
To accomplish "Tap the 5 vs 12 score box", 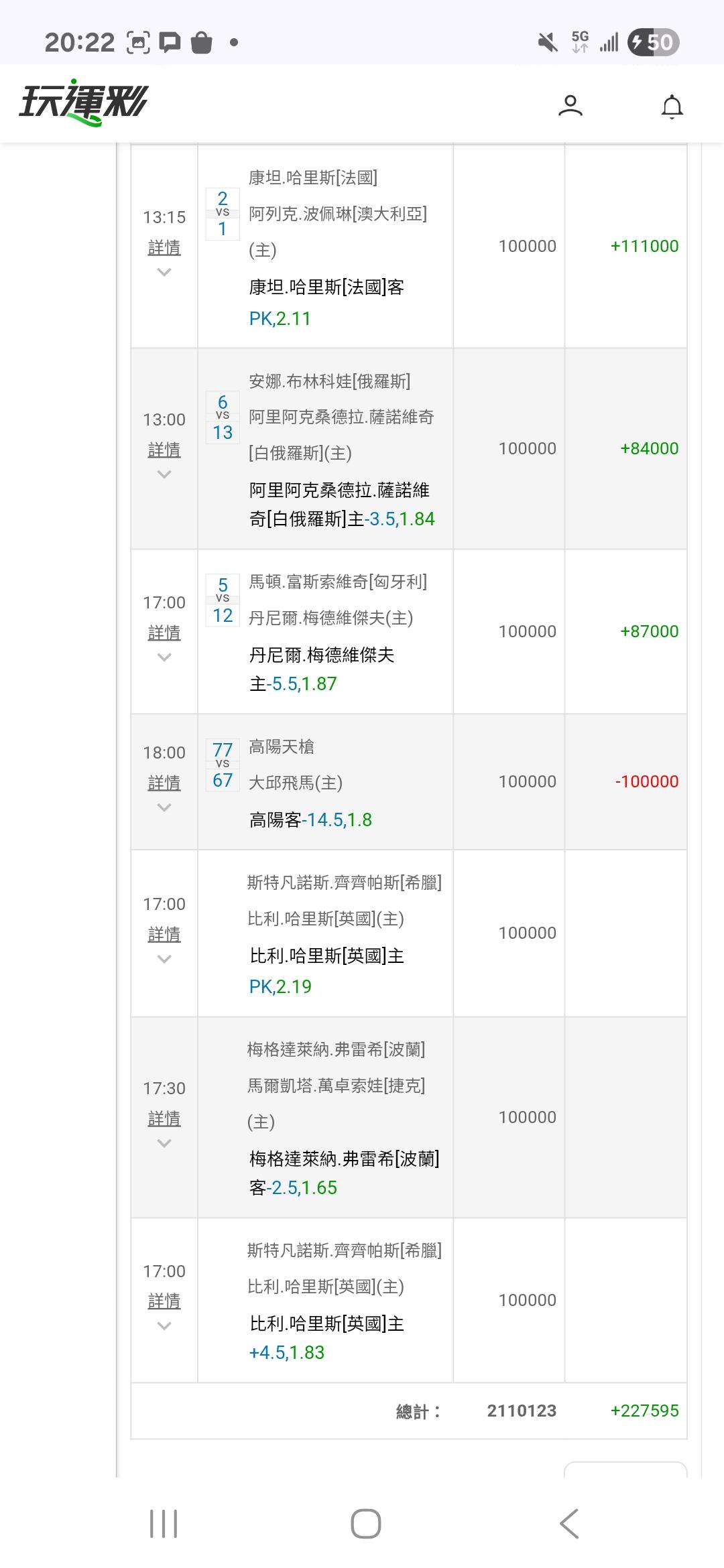I will point(223,600).
